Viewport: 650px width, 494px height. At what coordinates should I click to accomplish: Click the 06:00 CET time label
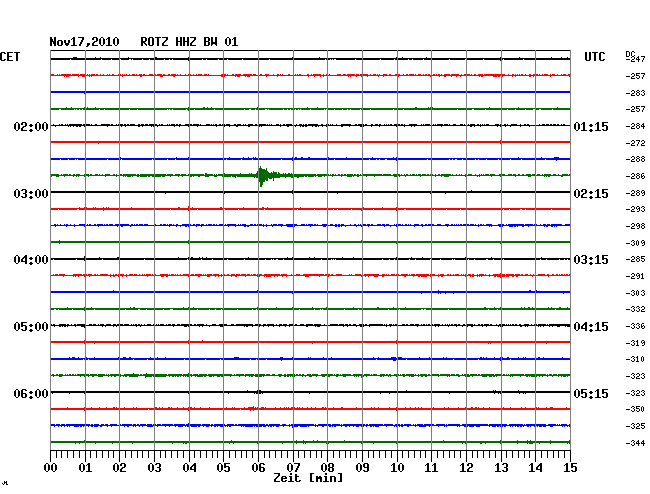click(31, 393)
